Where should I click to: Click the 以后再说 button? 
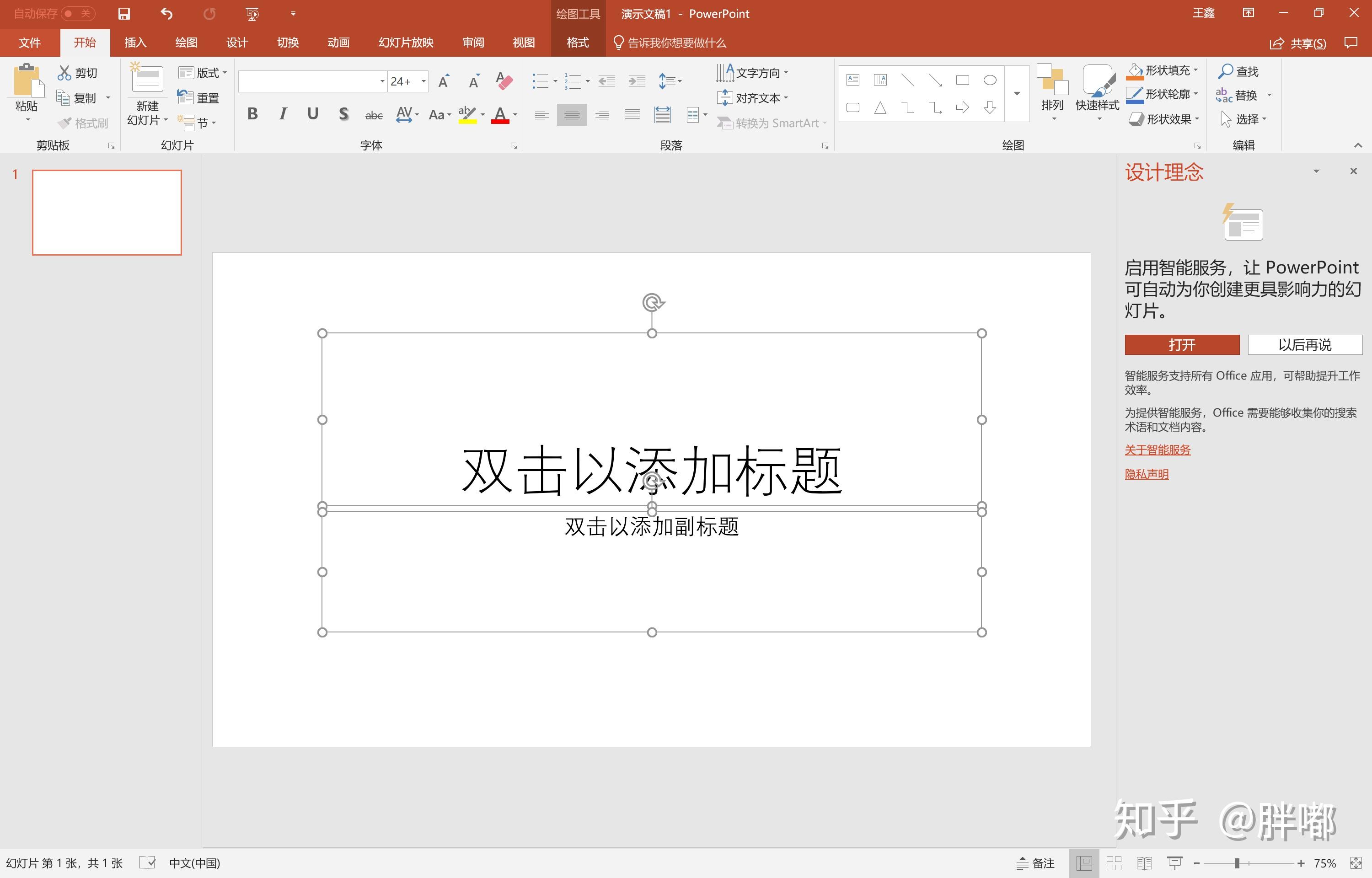1305,345
